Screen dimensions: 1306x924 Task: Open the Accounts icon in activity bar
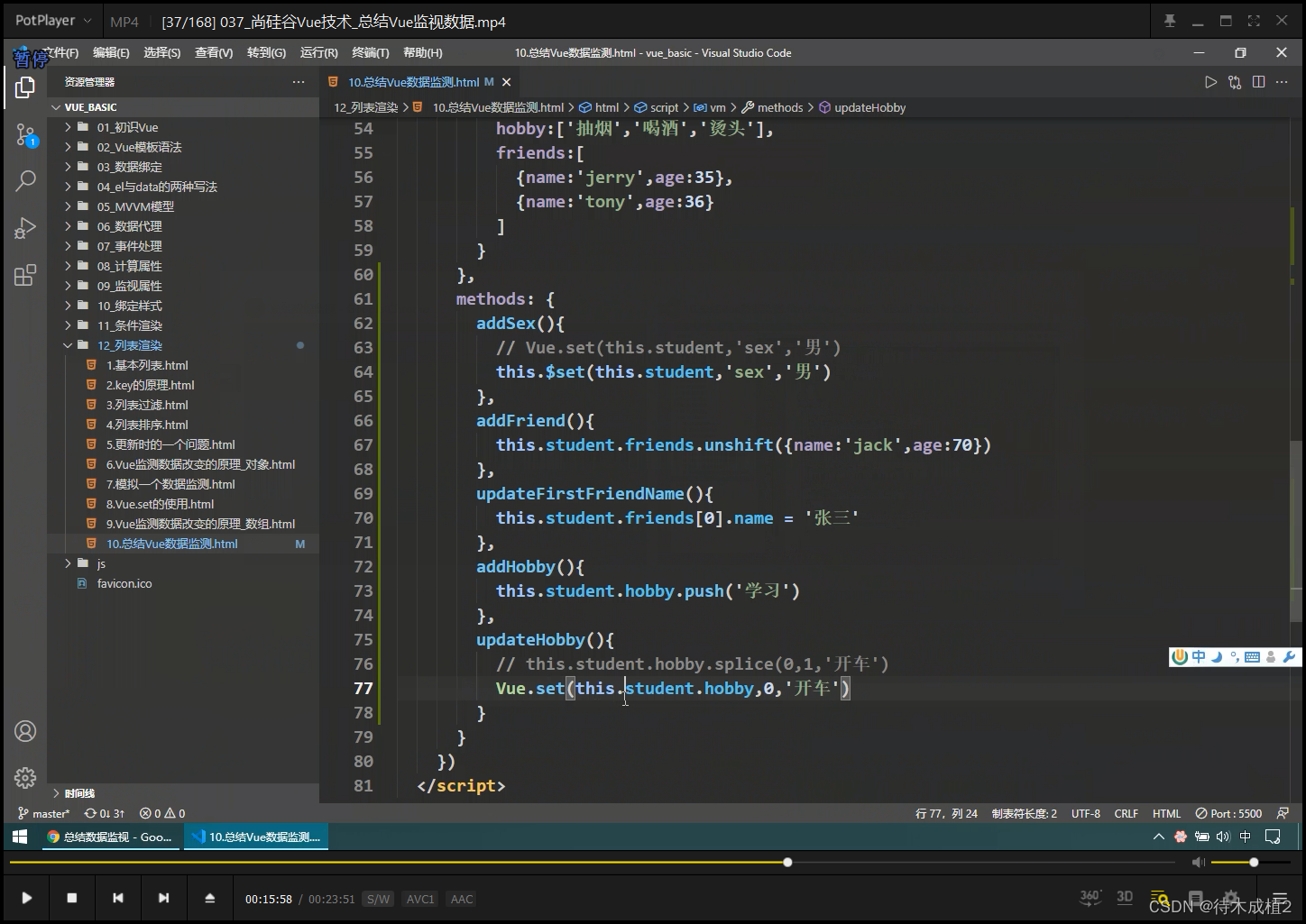click(x=25, y=731)
